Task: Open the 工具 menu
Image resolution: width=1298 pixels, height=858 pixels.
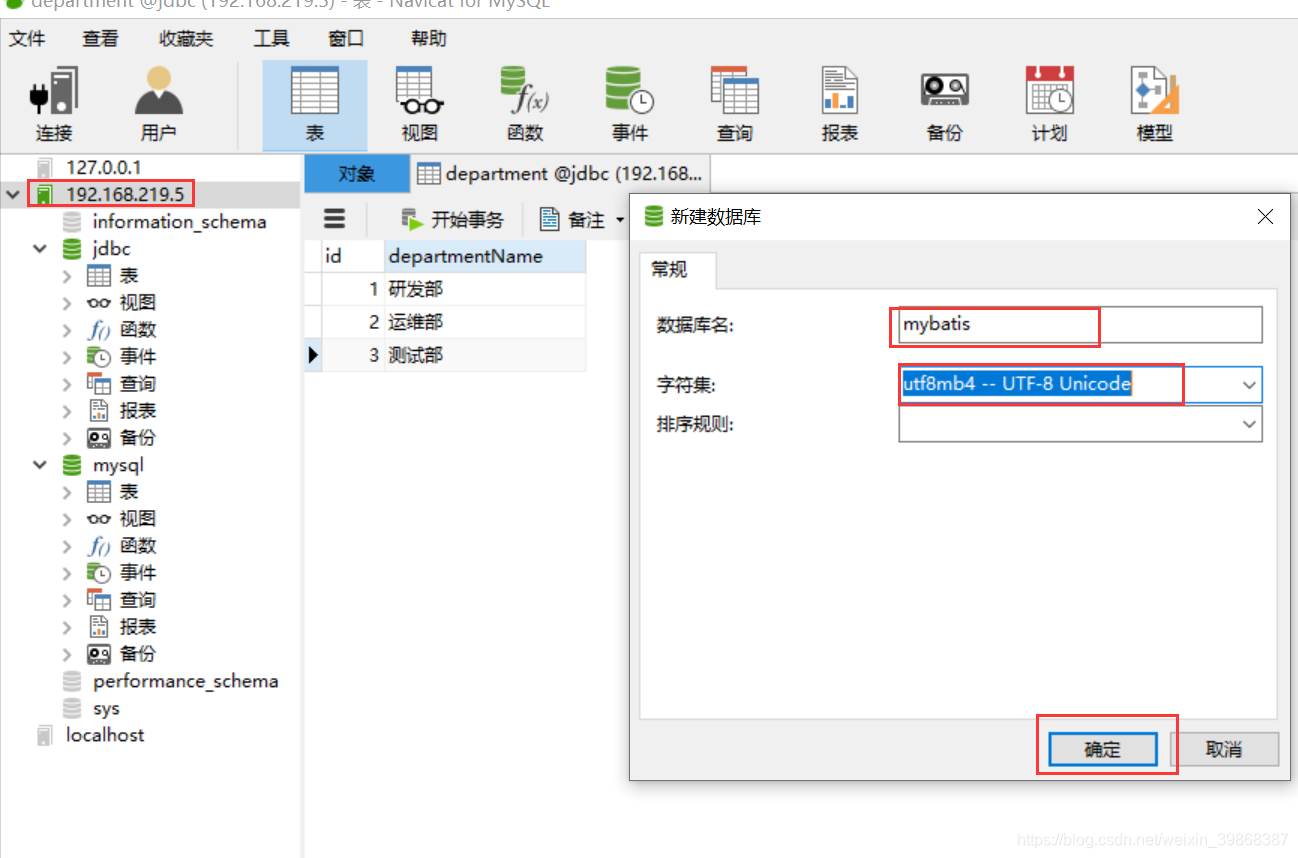Action: (x=271, y=39)
